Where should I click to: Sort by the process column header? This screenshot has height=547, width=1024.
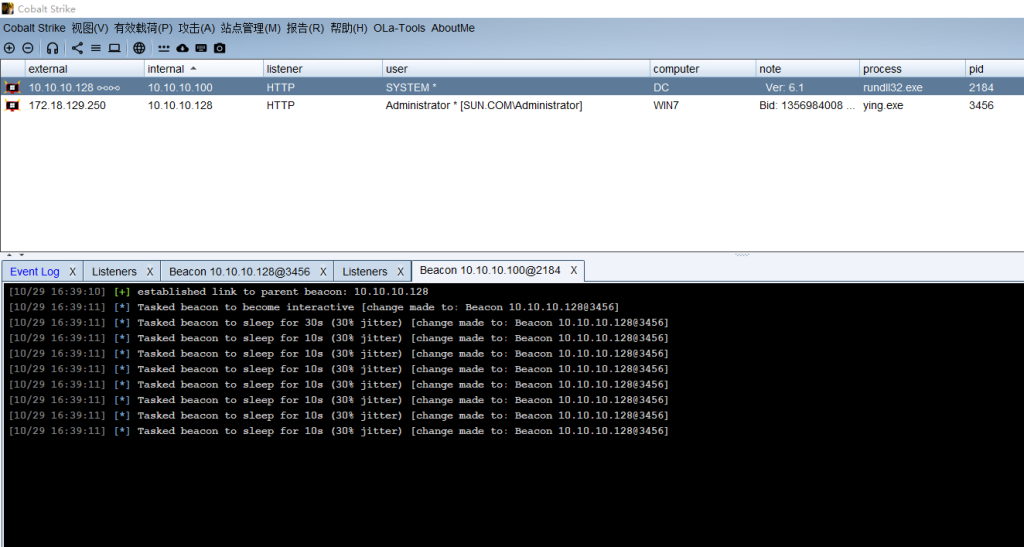[912, 69]
